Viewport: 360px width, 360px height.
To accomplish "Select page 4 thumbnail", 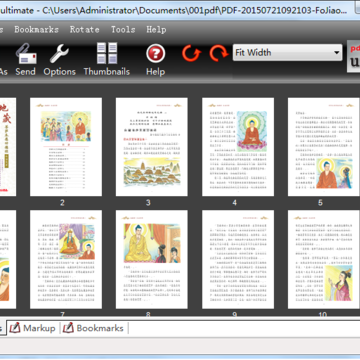I will (x=238, y=147).
